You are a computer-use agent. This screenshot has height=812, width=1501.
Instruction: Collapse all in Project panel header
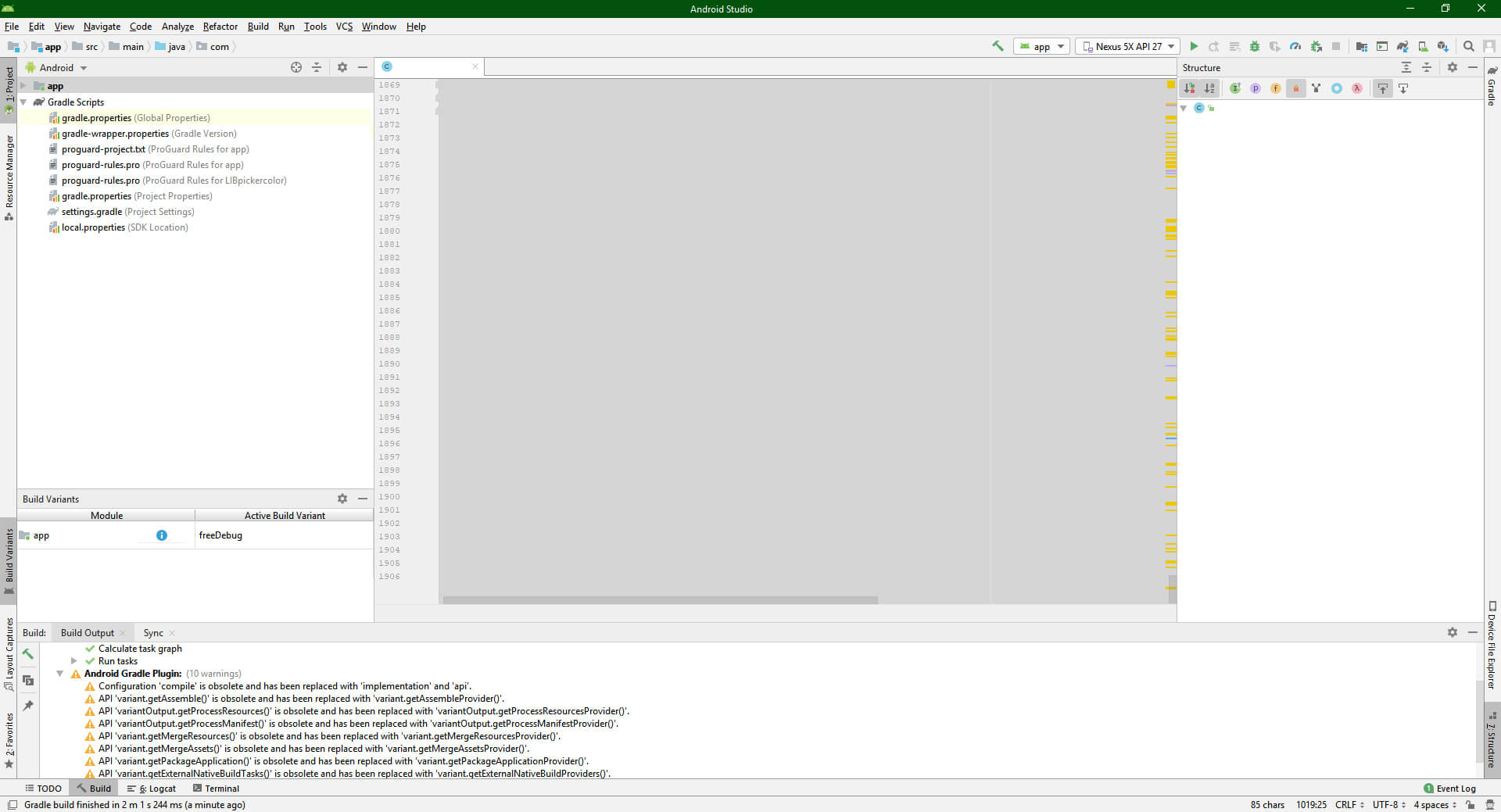pos(317,67)
